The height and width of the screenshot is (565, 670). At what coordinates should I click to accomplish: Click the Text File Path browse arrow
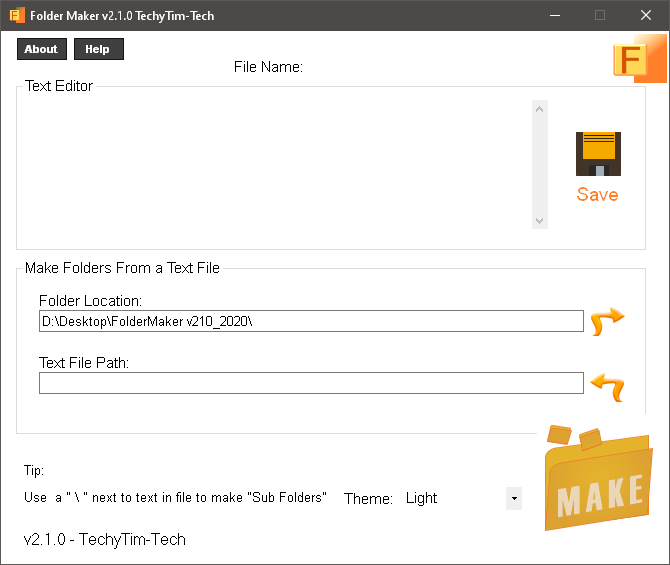(608, 387)
